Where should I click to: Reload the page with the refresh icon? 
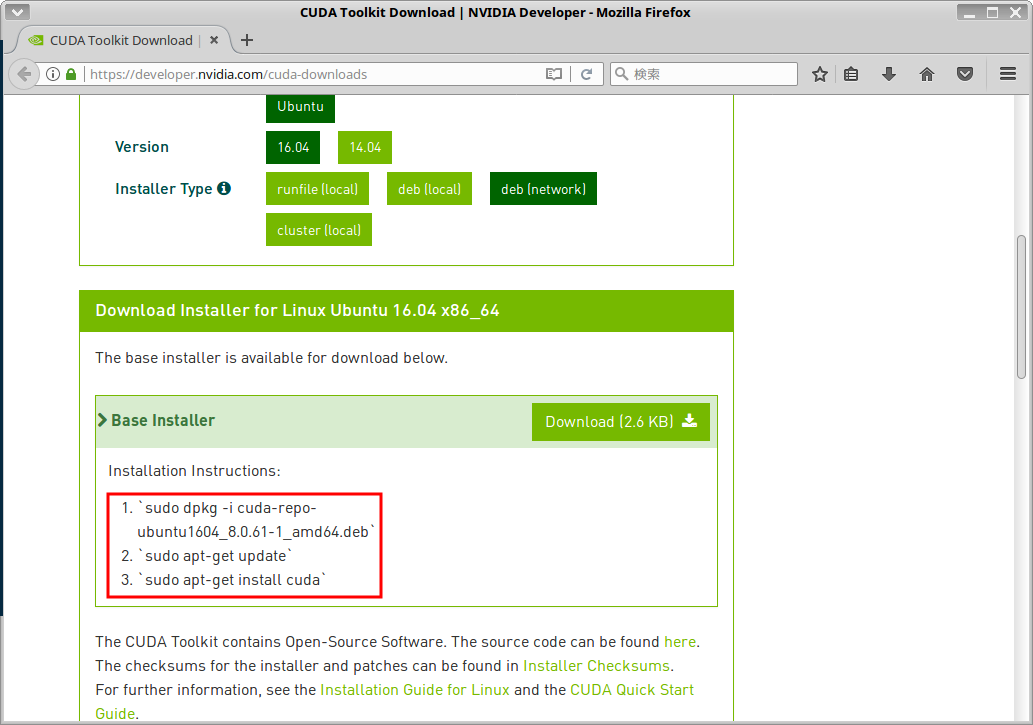coord(587,74)
